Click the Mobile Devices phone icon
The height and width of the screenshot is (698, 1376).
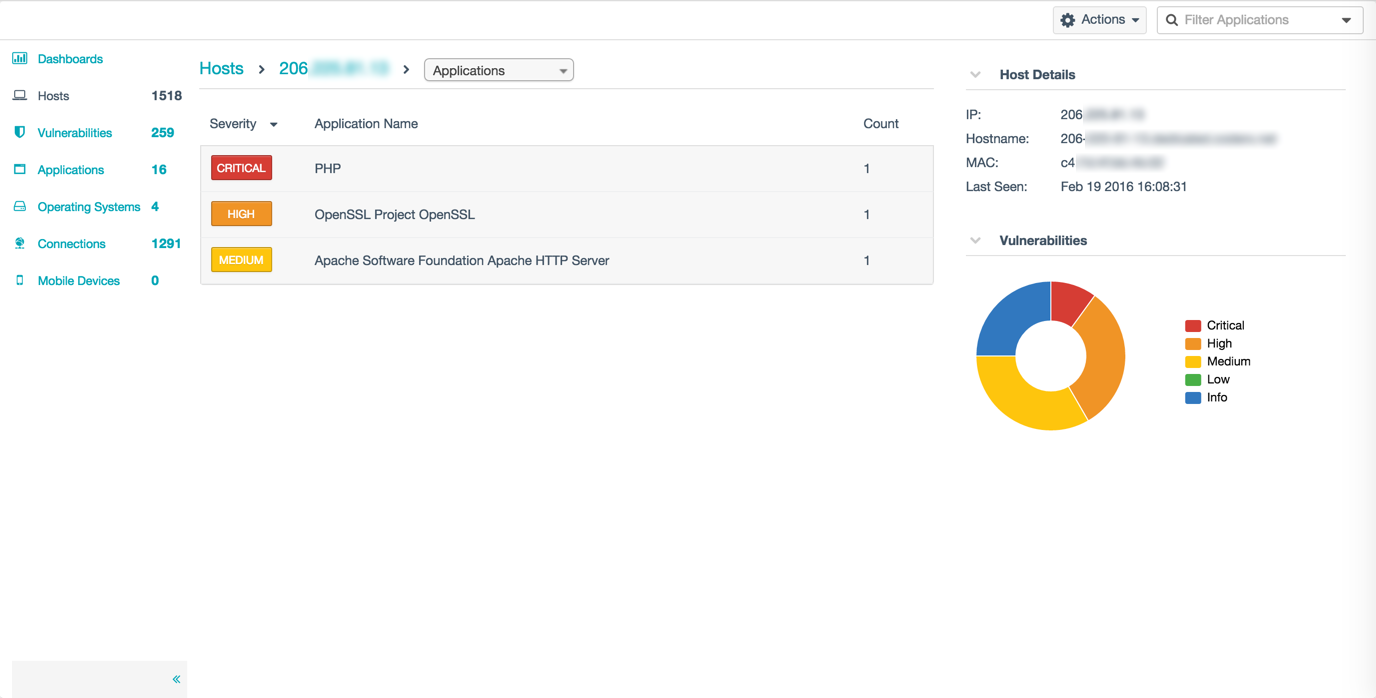coord(20,281)
